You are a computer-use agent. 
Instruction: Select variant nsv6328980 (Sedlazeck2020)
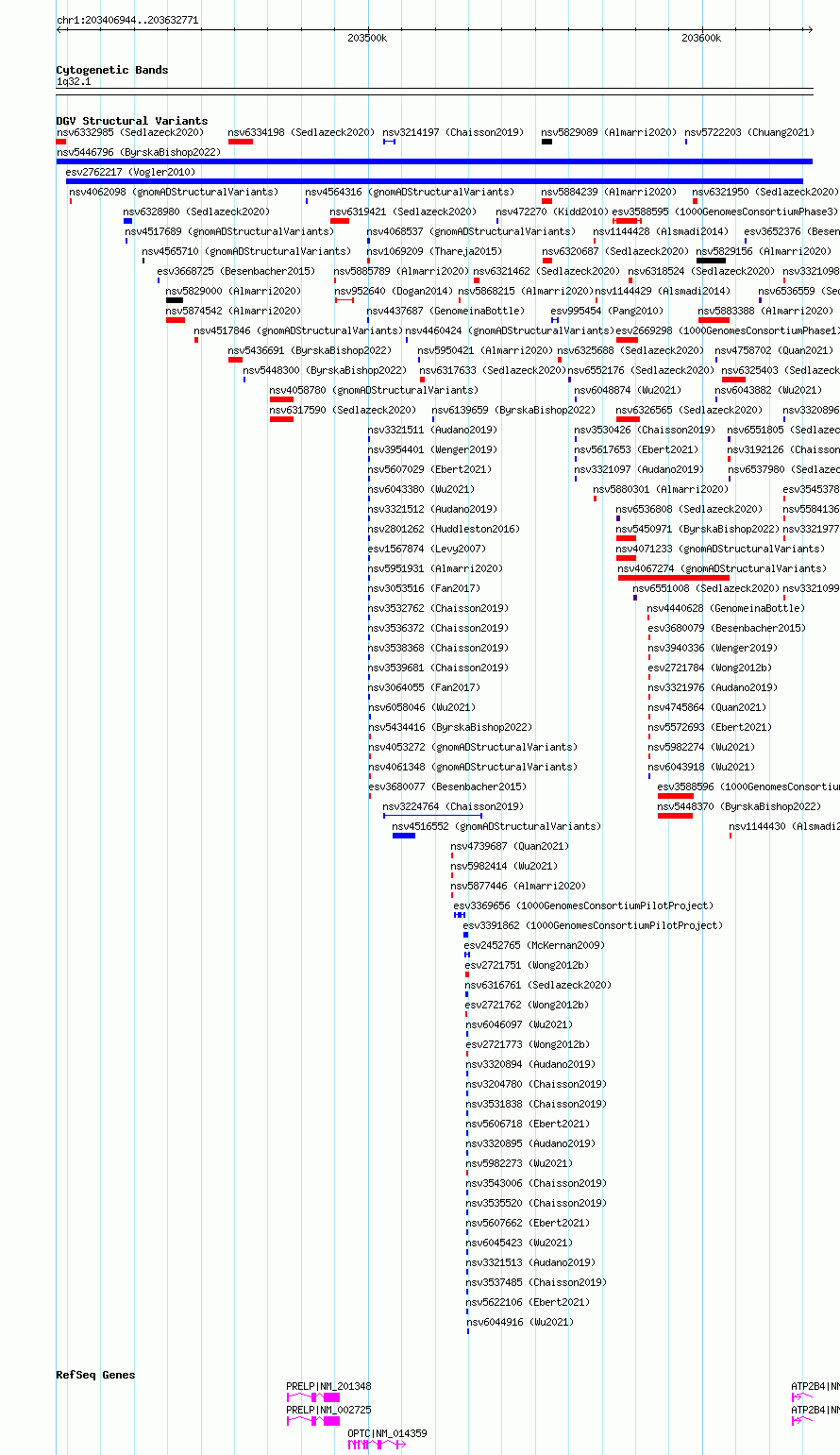196,211
